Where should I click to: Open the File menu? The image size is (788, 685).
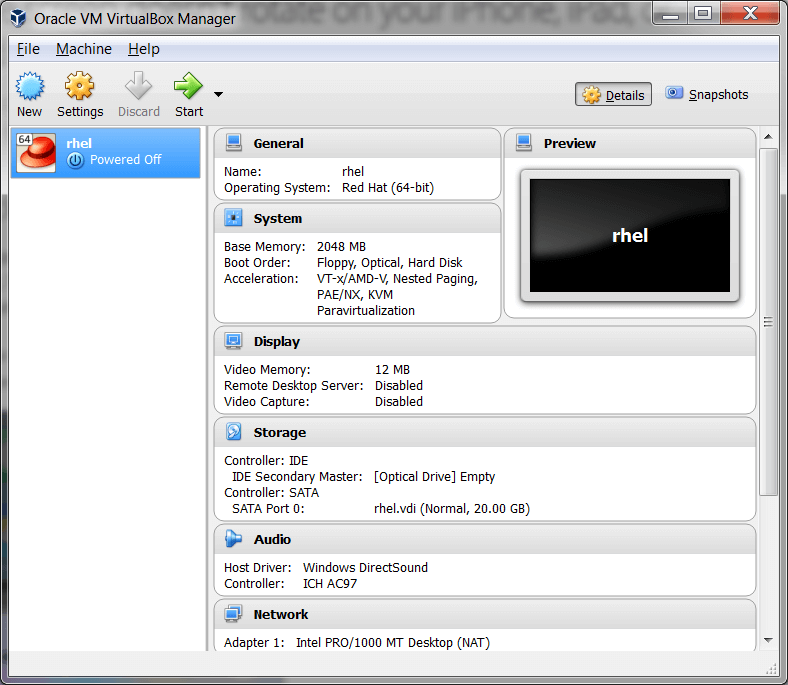point(28,49)
